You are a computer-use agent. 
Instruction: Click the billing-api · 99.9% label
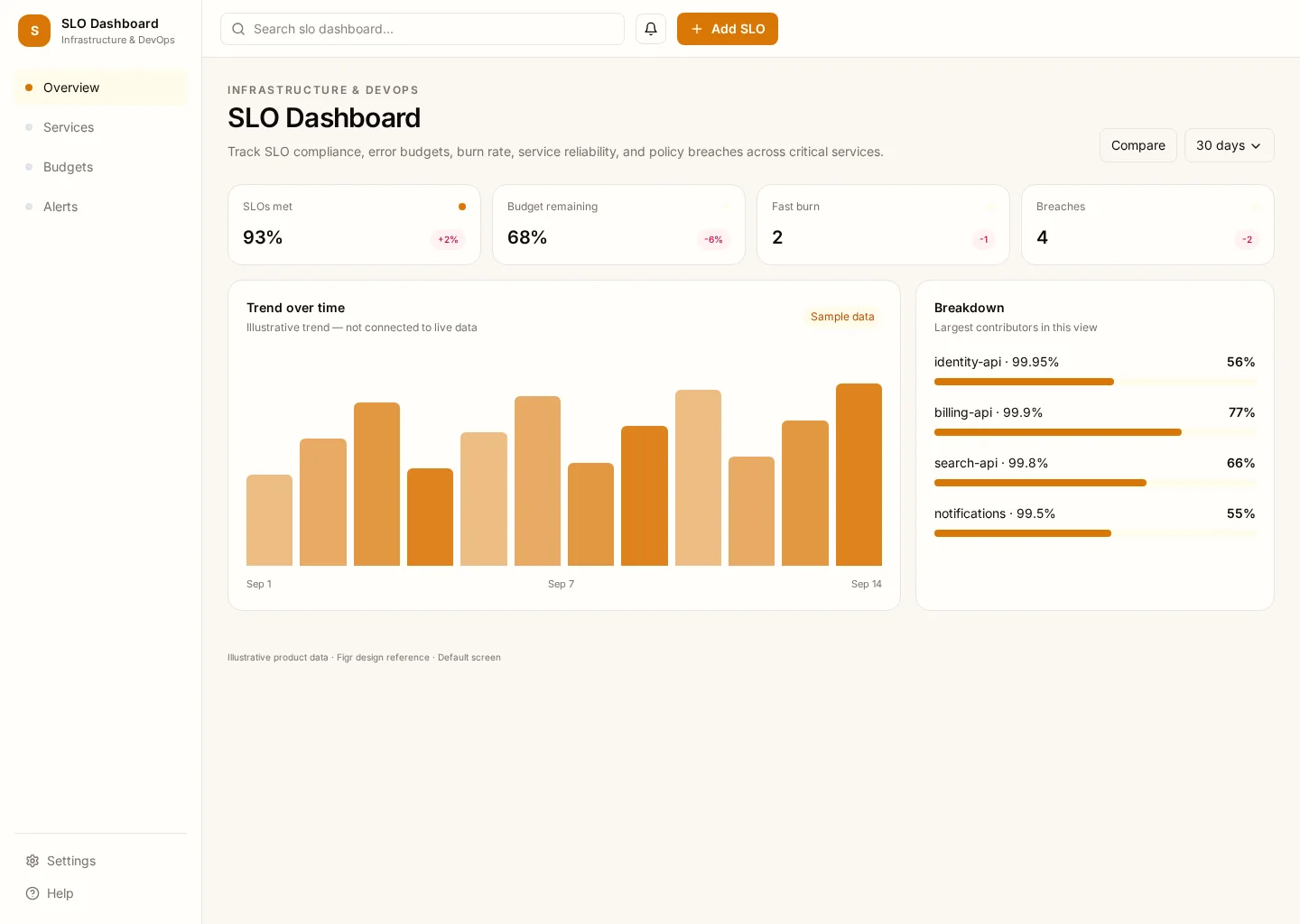click(989, 412)
